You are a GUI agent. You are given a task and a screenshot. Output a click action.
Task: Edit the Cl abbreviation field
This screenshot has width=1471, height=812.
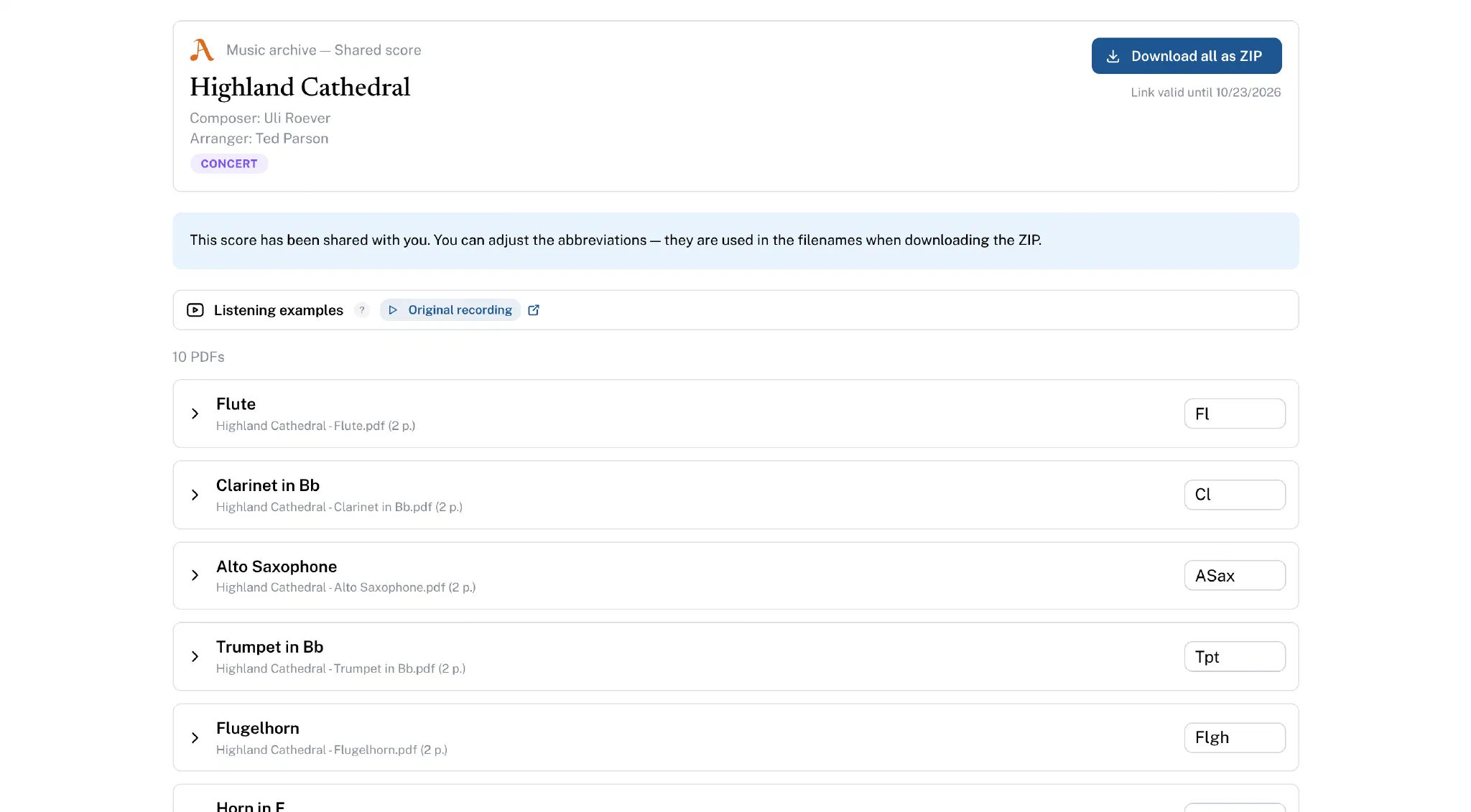(1235, 495)
